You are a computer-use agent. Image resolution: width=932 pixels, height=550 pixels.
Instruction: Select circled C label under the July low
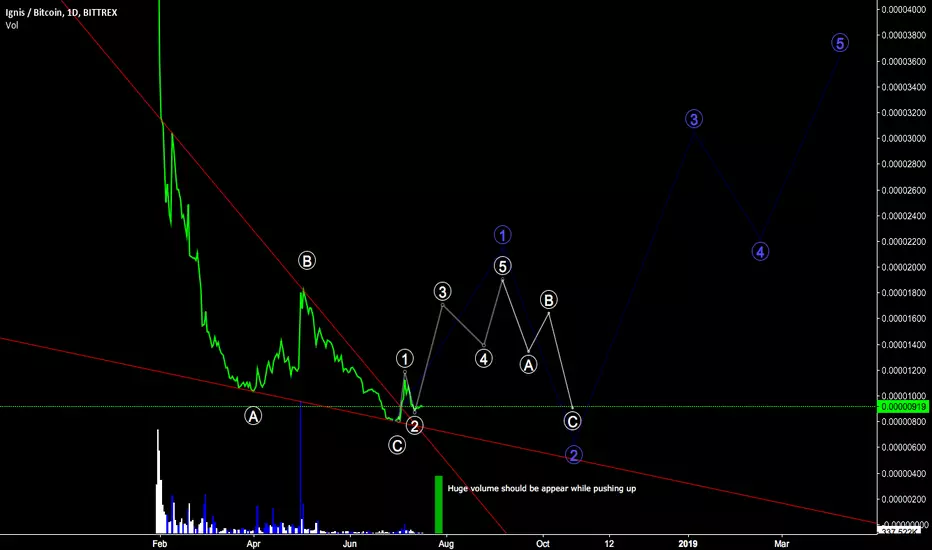[x=397, y=445]
